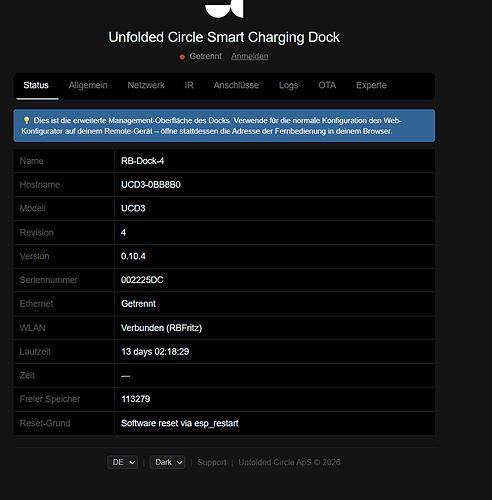Go to the Anschlüsse tab
Screen dimensions: 492x500
236,85
